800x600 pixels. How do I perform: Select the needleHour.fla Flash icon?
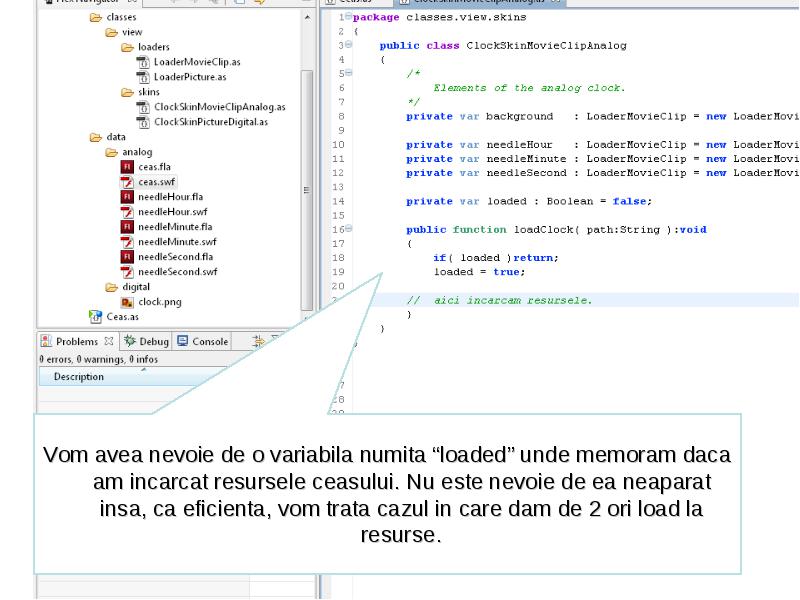[127, 197]
